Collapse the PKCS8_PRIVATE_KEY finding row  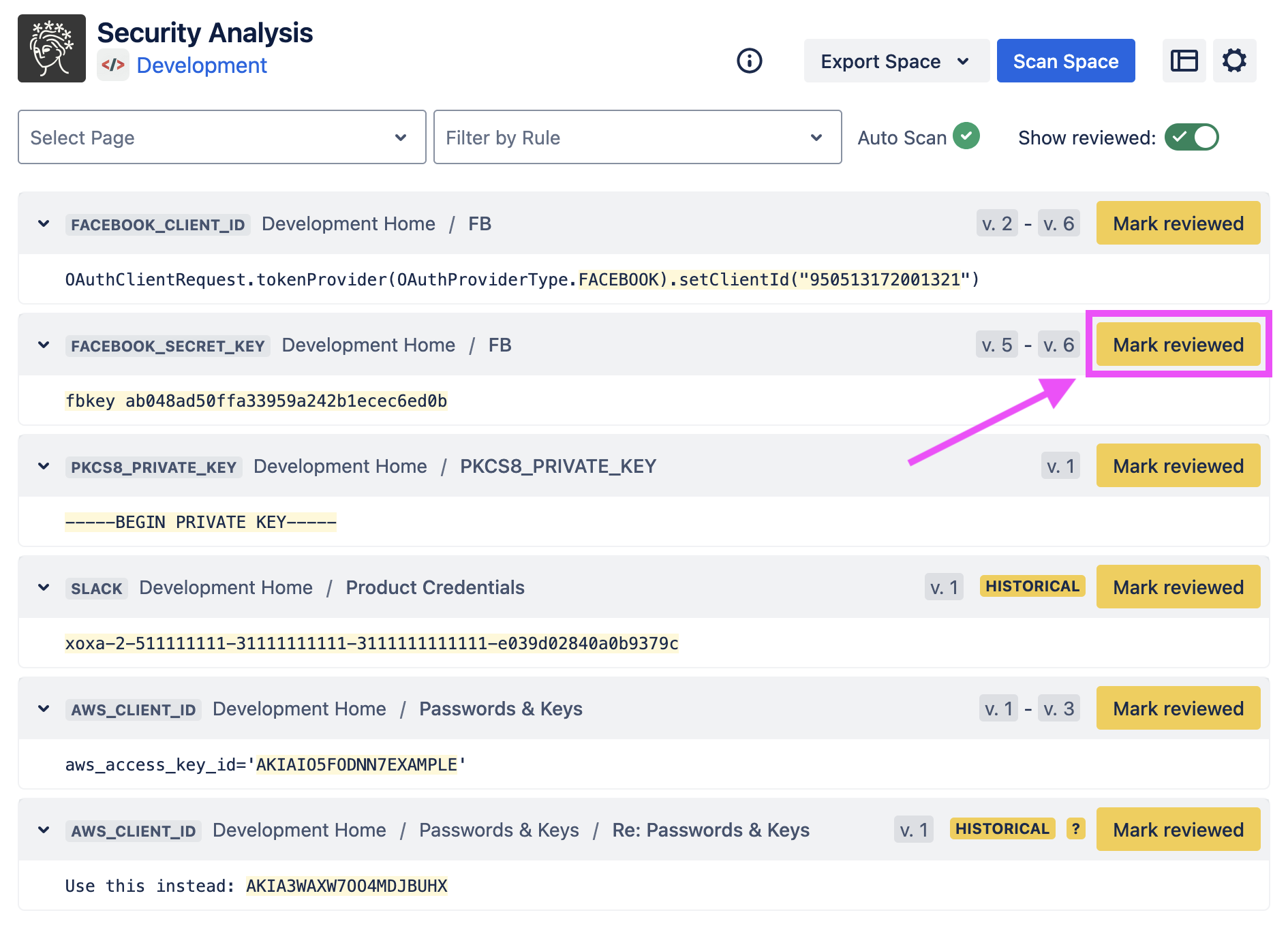[x=44, y=467]
